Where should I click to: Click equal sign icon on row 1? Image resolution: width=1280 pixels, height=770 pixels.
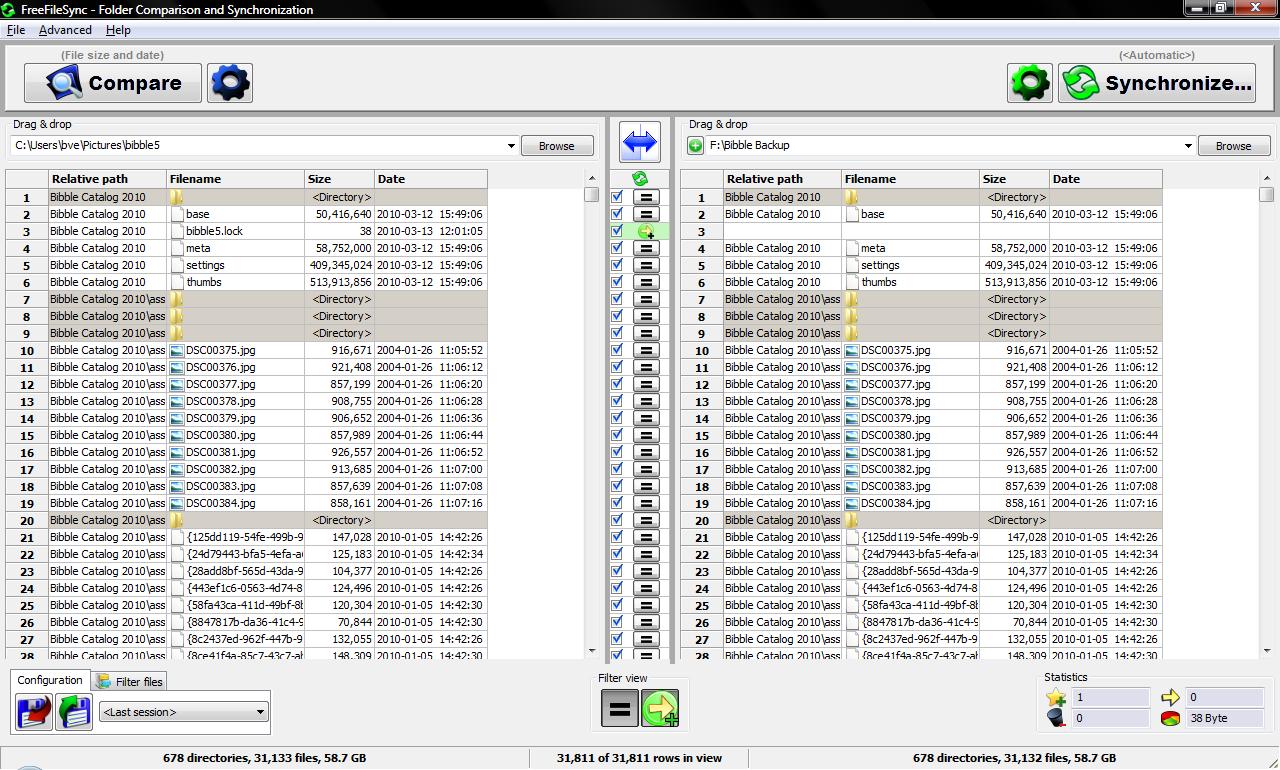[646, 197]
